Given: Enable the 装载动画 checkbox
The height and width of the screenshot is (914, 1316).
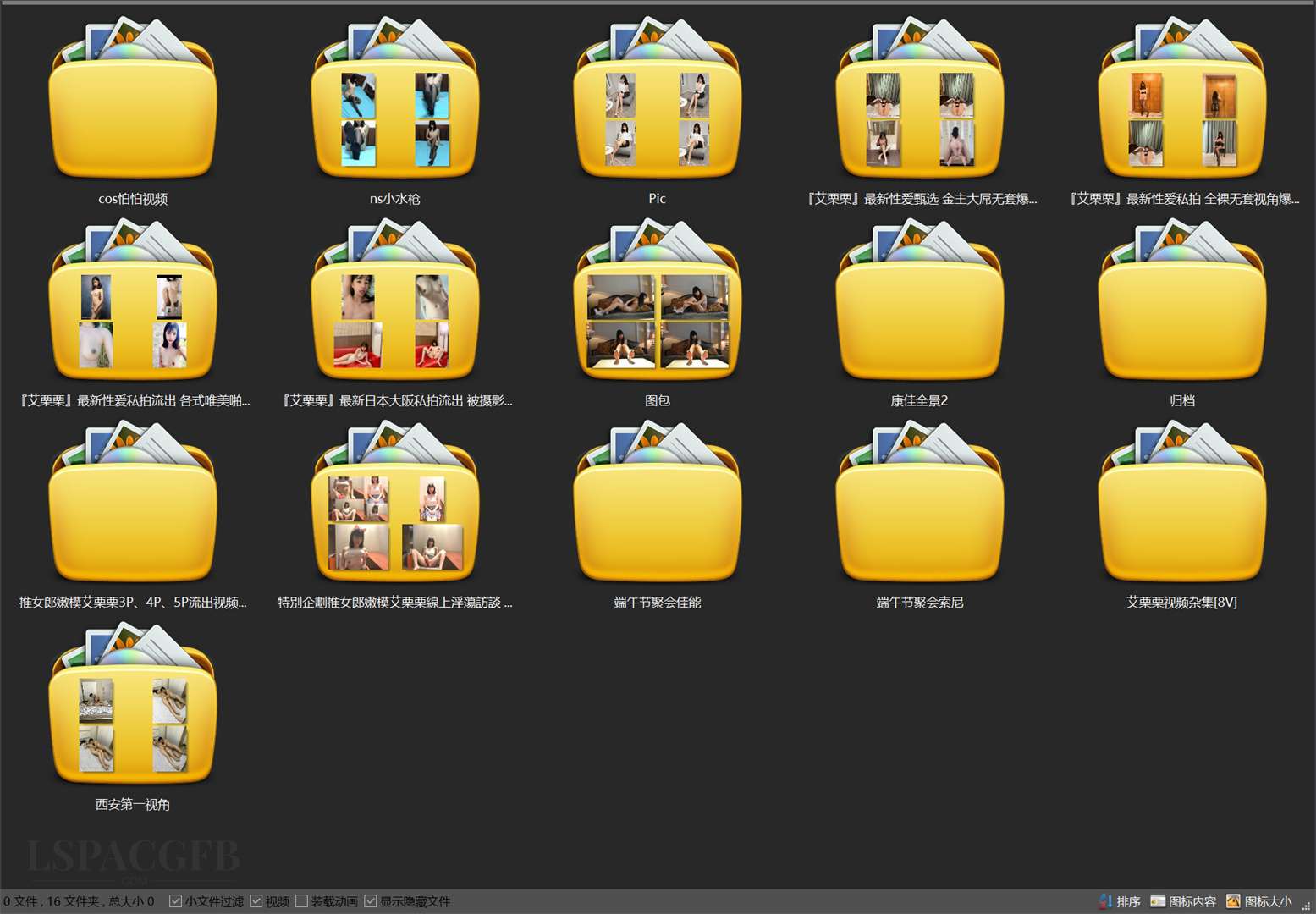Looking at the screenshot, I should [x=301, y=901].
